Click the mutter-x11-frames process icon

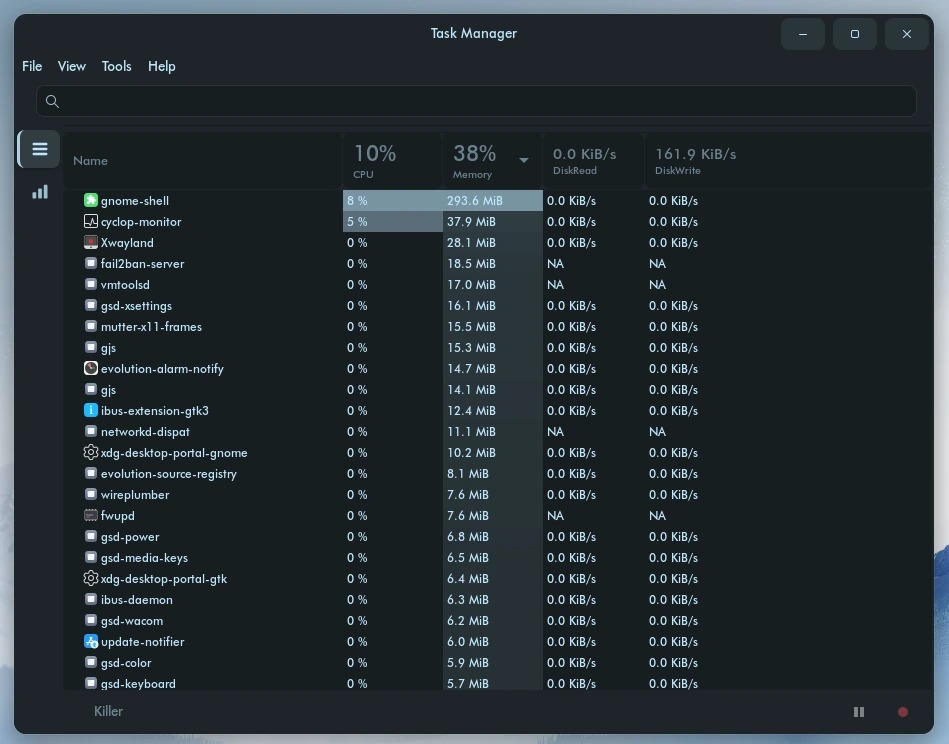[x=91, y=326]
